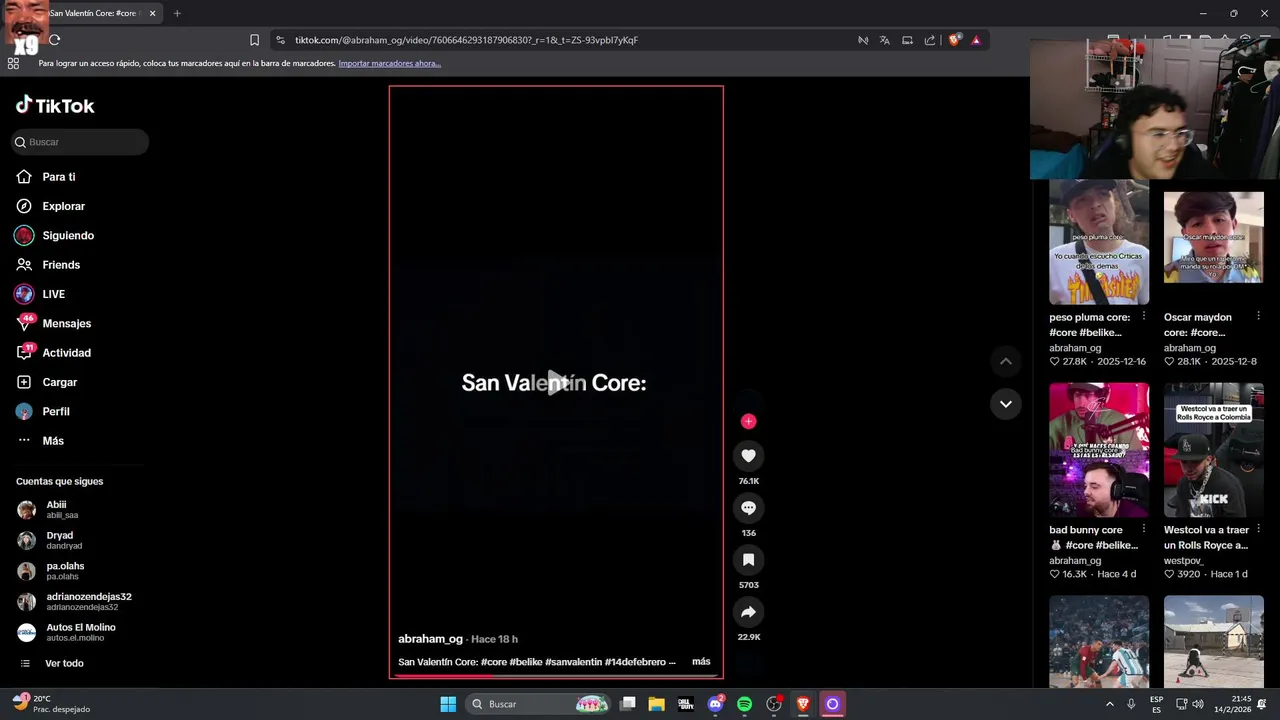Click the share page icon in address bar
The image size is (1280, 720).
(x=930, y=40)
